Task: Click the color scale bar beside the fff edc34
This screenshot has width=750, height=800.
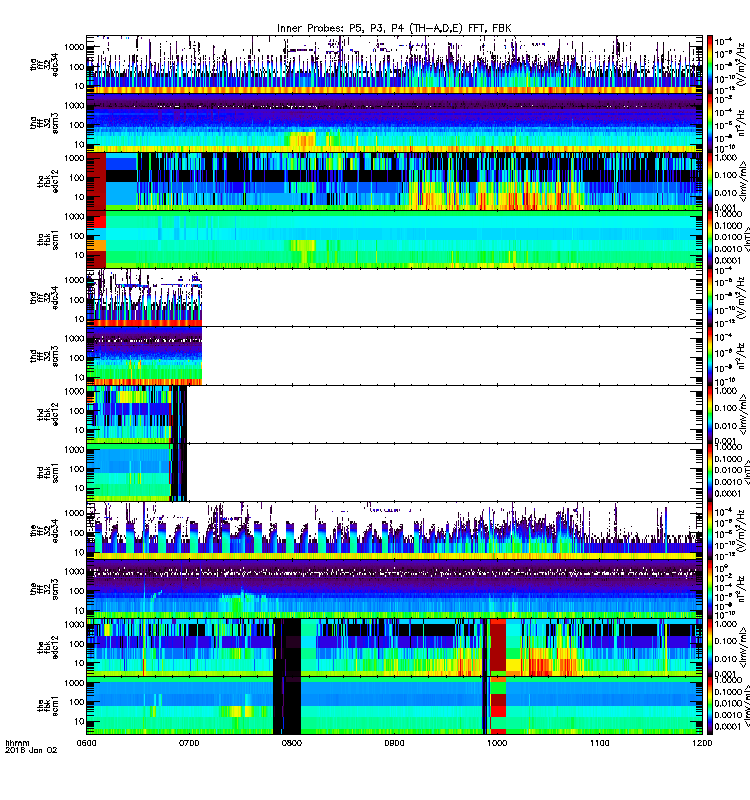Action: pos(710,531)
